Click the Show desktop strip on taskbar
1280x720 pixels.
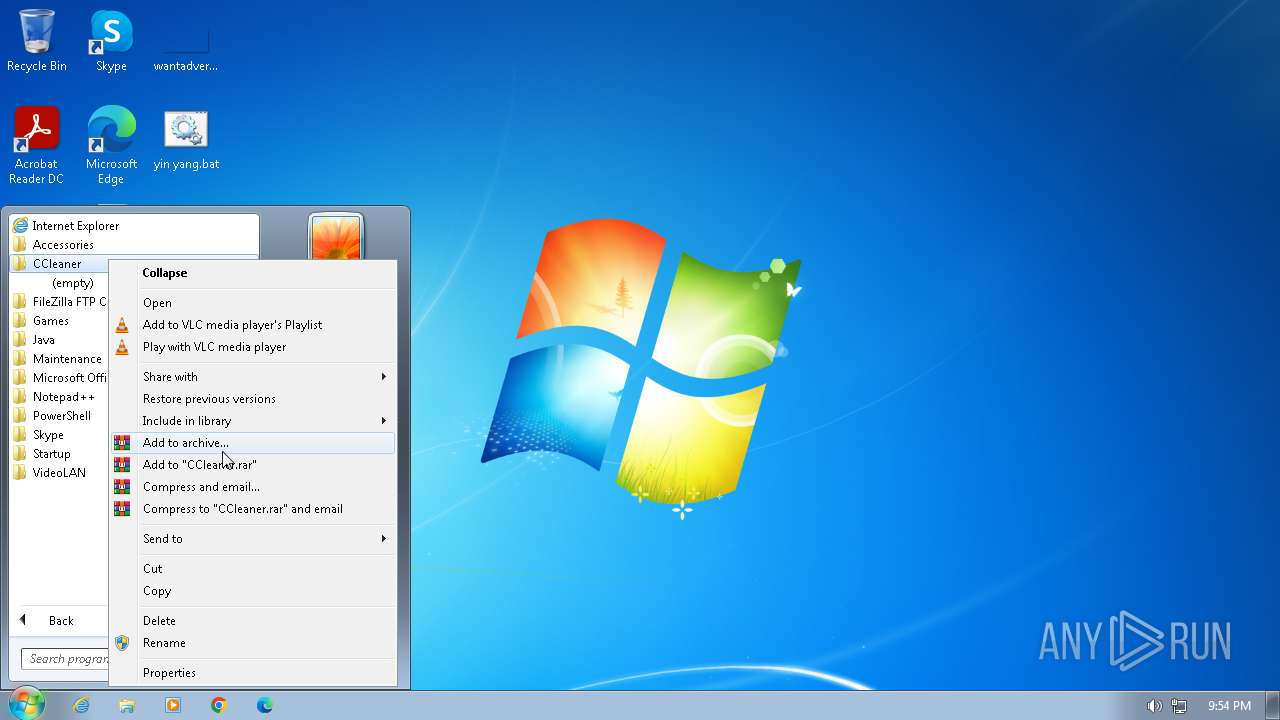[1272, 705]
